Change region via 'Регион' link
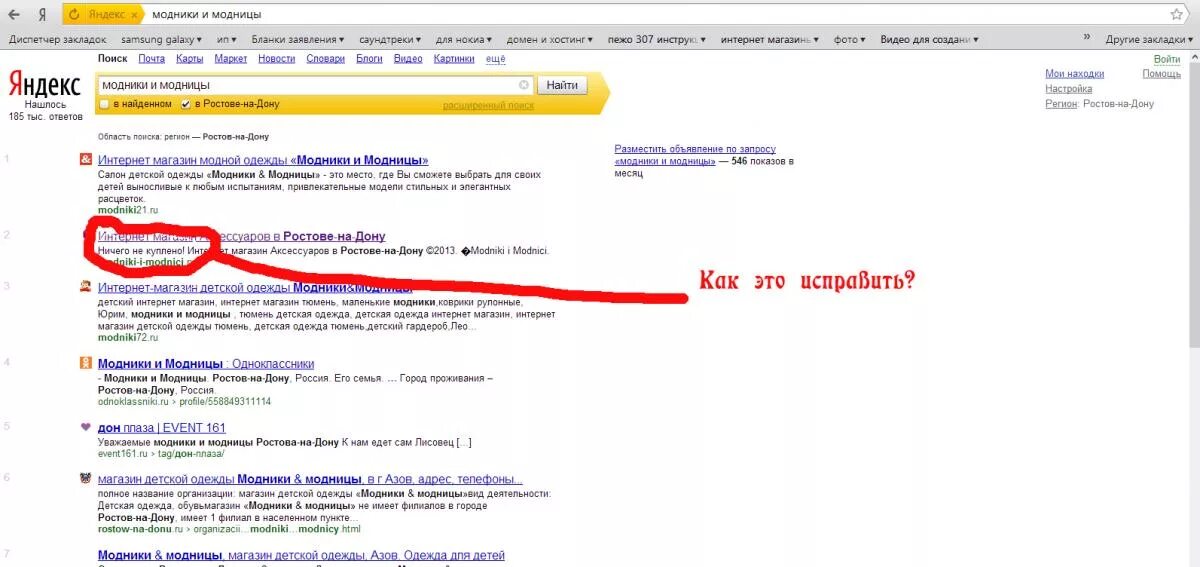Screen dimensions: 1200x567 [x=1061, y=104]
